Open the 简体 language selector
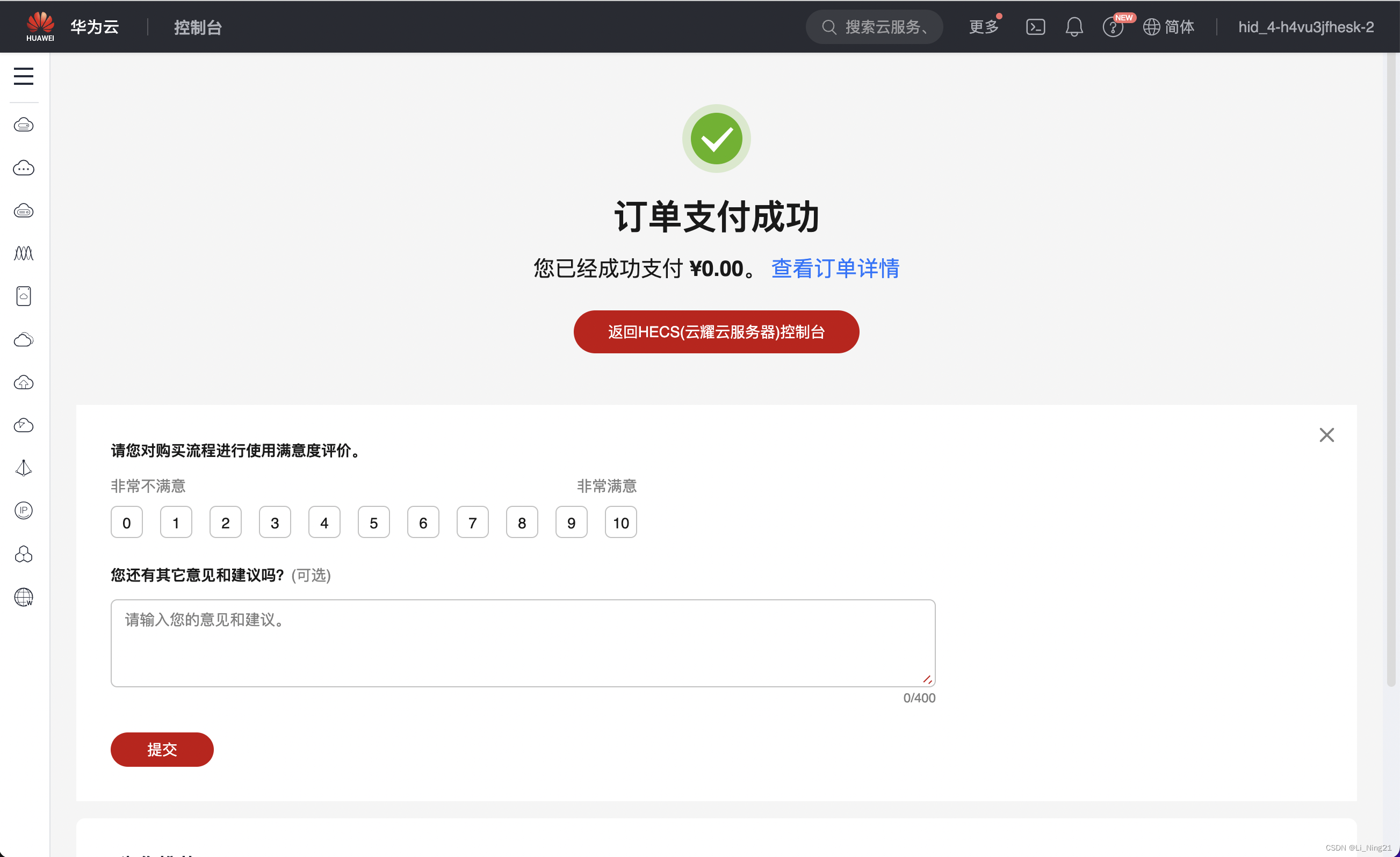Image resolution: width=1400 pixels, height=857 pixels. pos(1170,27)
